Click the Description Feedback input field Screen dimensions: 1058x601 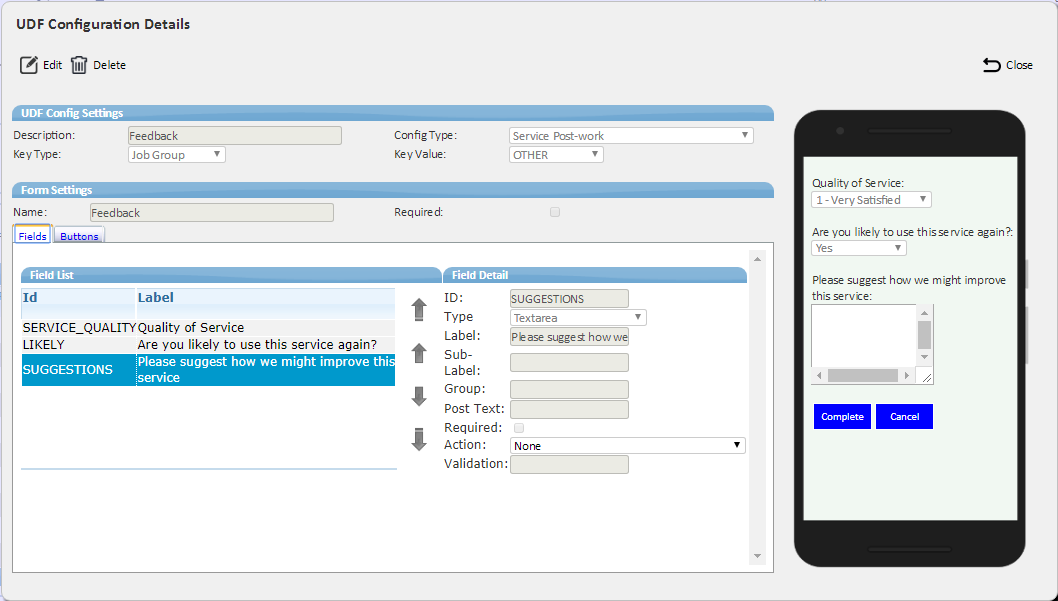235,136
